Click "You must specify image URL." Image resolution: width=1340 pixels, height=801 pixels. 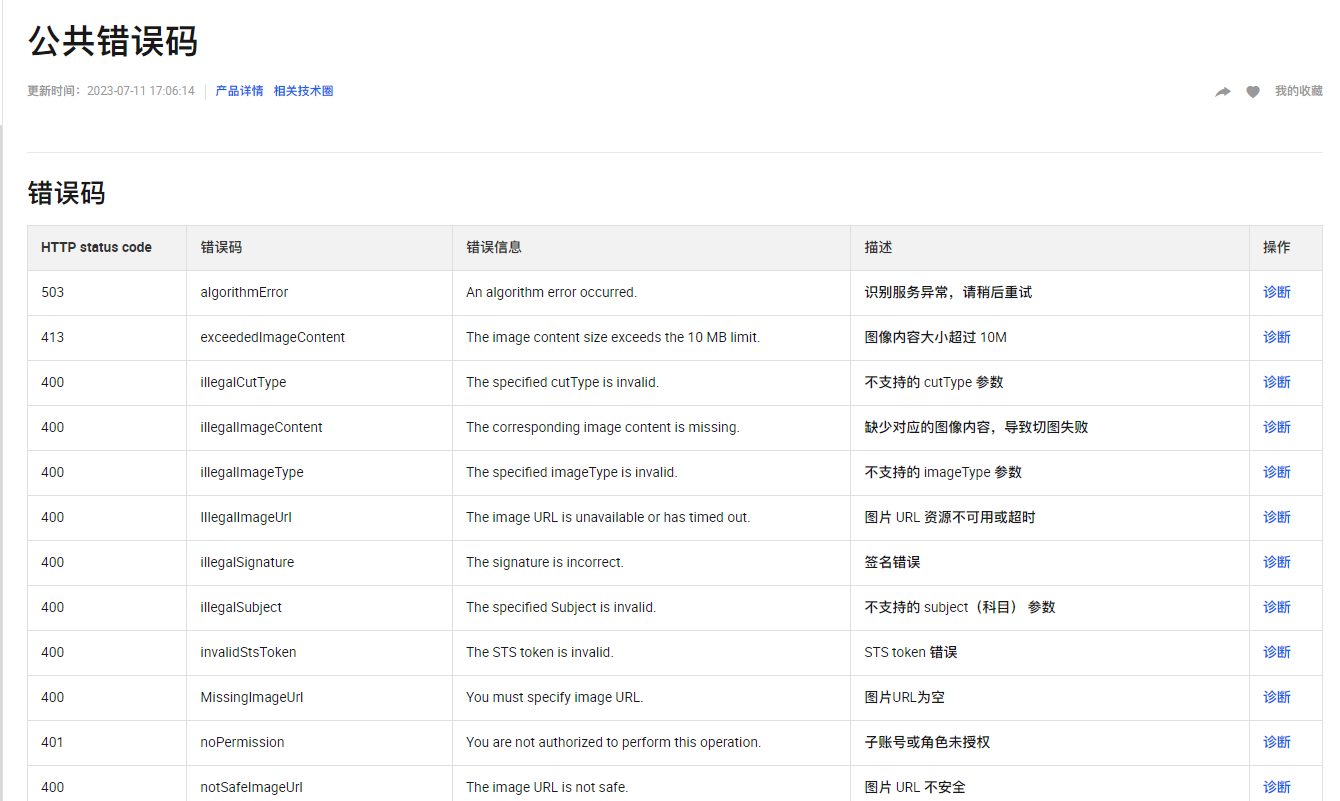[555, 697]
